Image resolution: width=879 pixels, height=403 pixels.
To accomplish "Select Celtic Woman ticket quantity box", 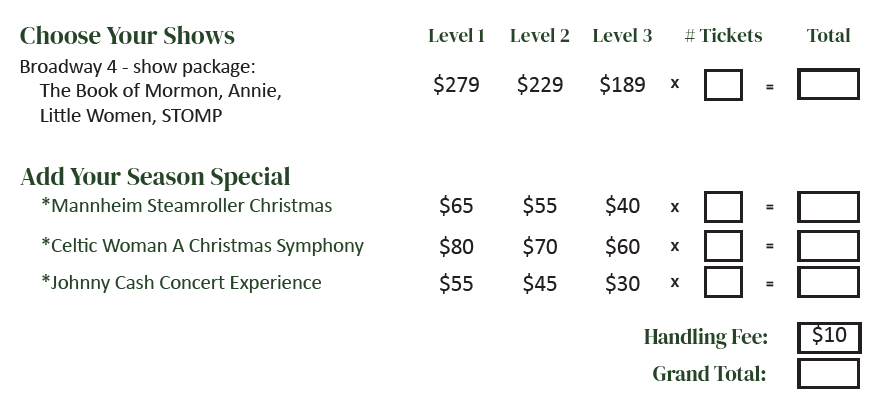I will point(723,245).
